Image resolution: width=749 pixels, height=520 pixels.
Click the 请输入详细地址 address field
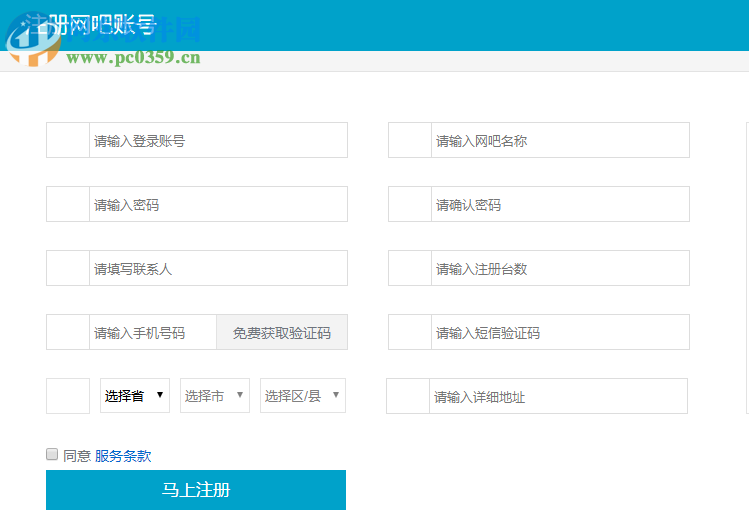pos(558,396)
